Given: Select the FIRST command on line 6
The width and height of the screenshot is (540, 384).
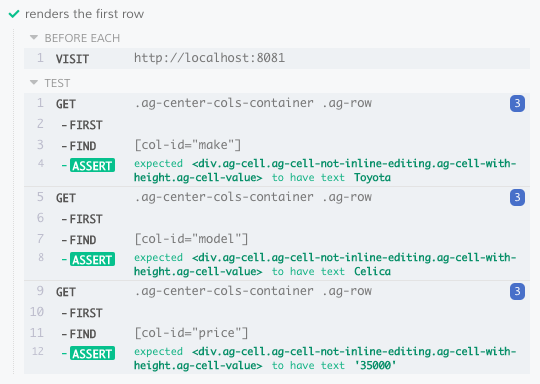Looking at the screenshot, I should click(x=277, y=219).
